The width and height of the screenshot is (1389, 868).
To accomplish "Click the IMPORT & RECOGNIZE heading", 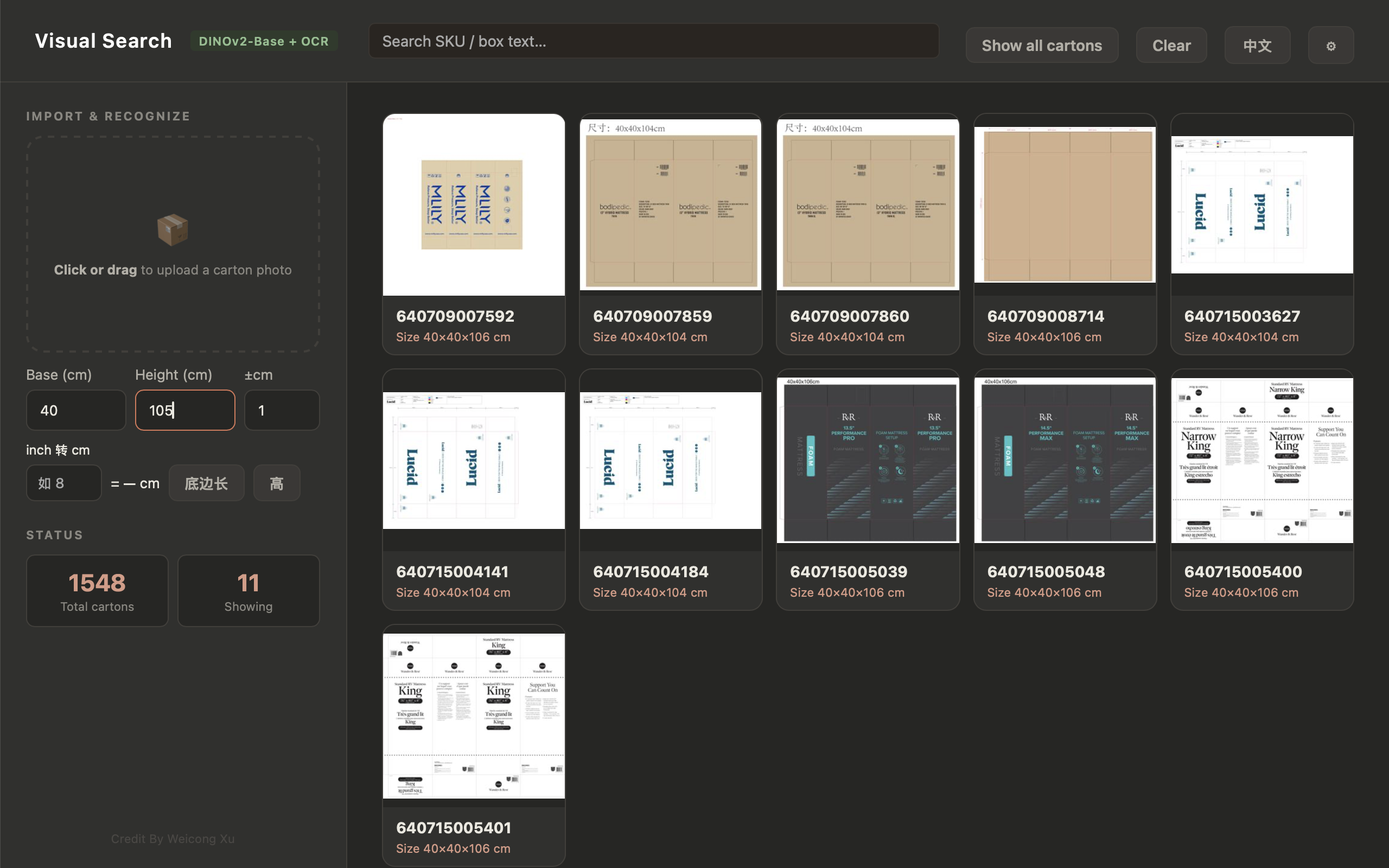I will (x=109, y=116).
